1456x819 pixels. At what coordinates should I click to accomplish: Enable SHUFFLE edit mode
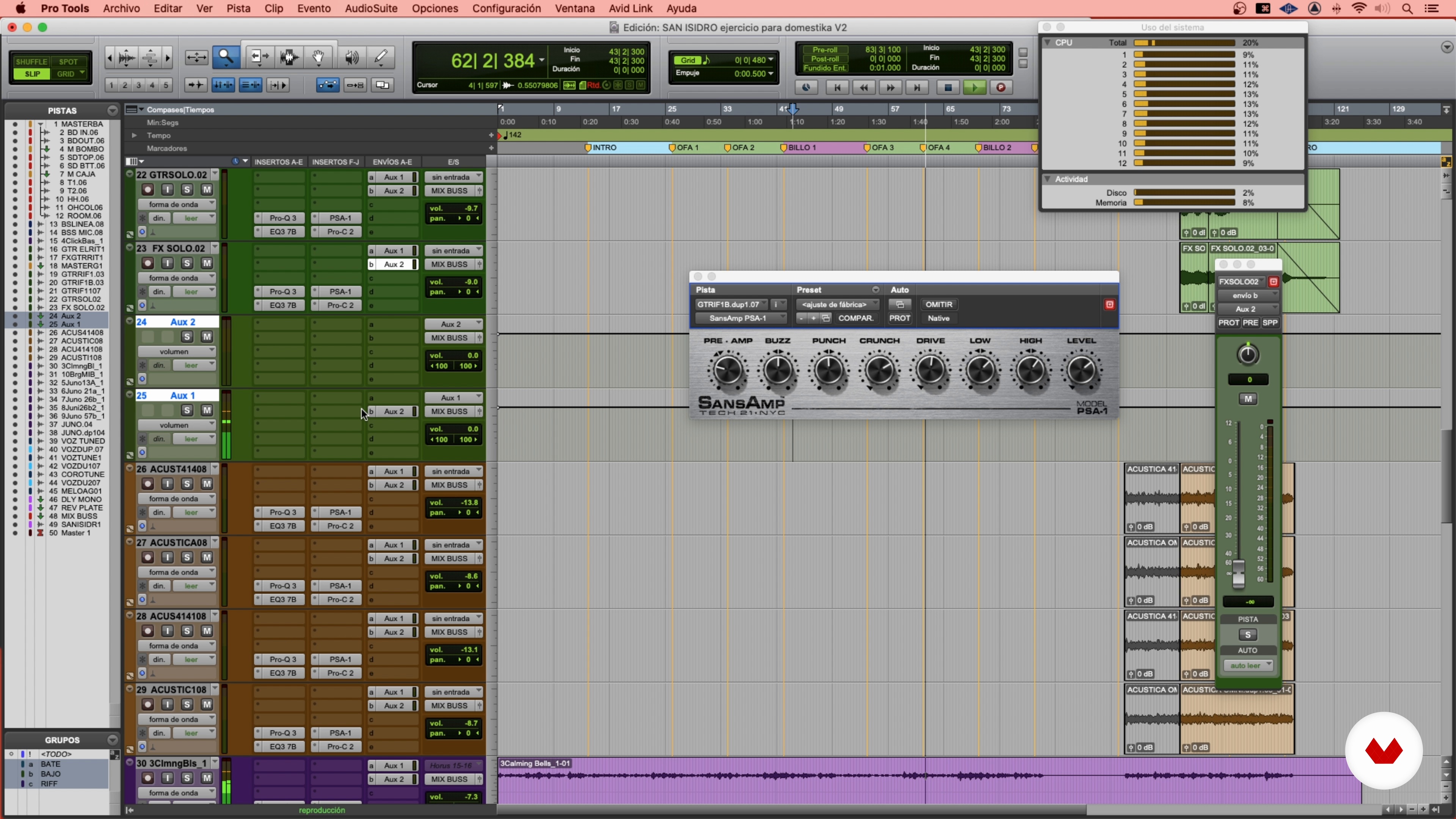pyautogui.click(x=31, y=61)
